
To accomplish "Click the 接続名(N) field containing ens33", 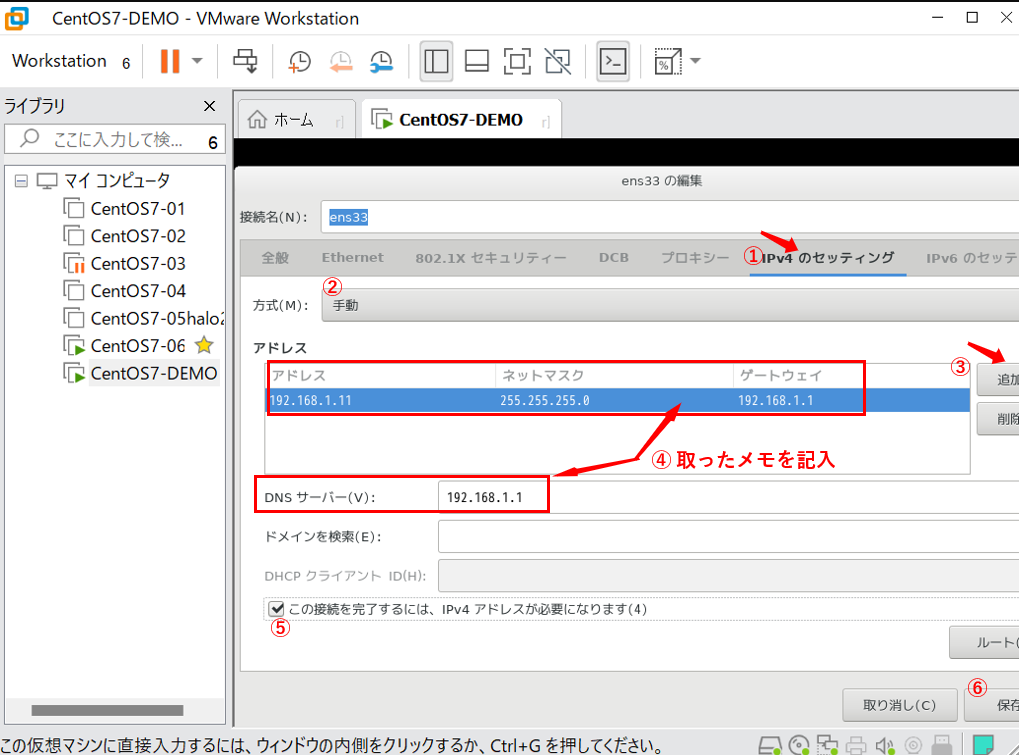I will click(670, 216).
